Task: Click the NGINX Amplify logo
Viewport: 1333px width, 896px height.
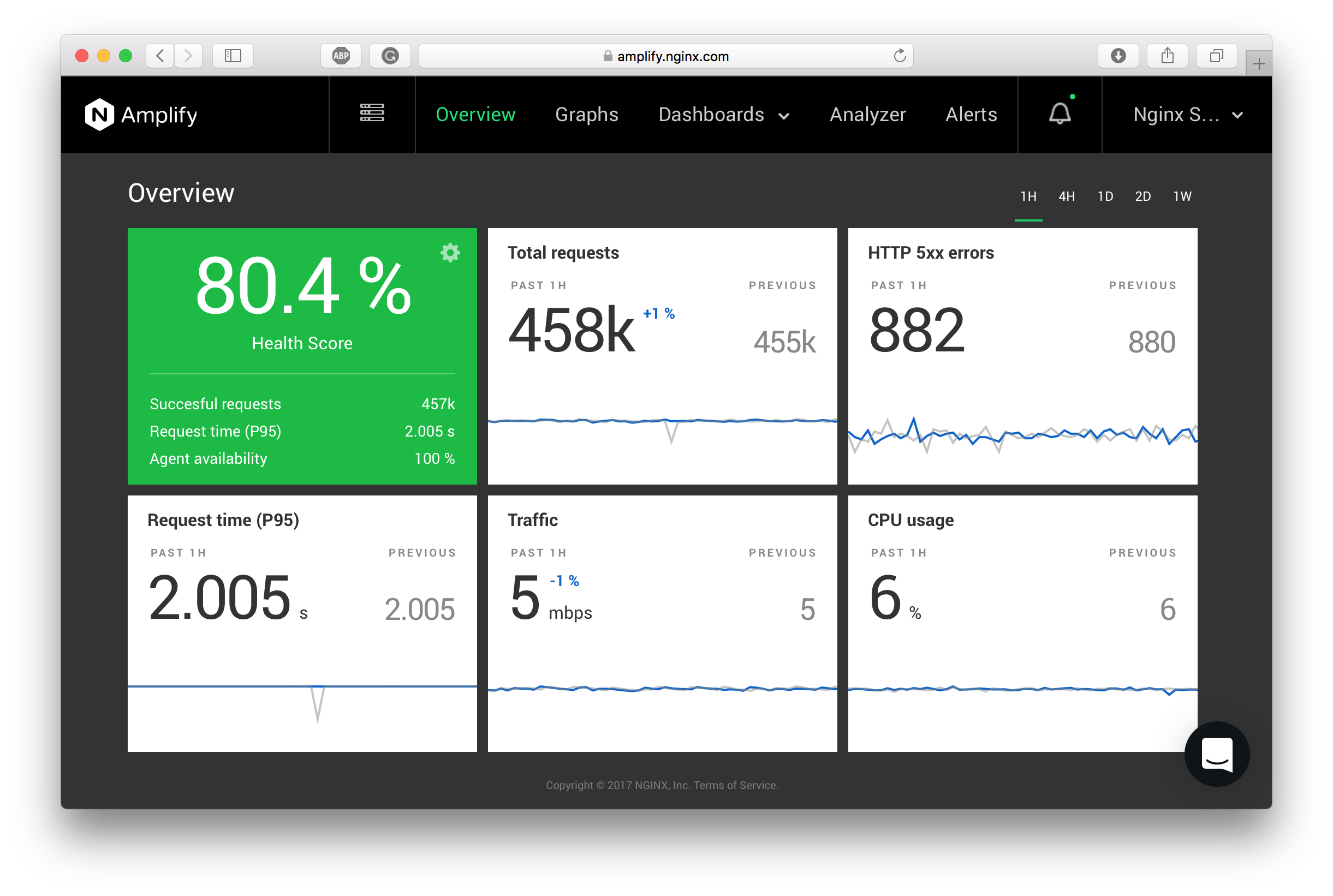Action: coord(141,114)
